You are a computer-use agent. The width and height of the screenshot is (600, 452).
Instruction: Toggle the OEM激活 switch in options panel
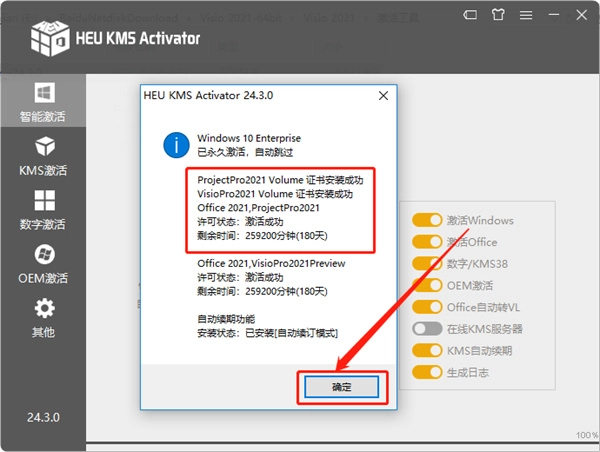(x=427, y=286)
